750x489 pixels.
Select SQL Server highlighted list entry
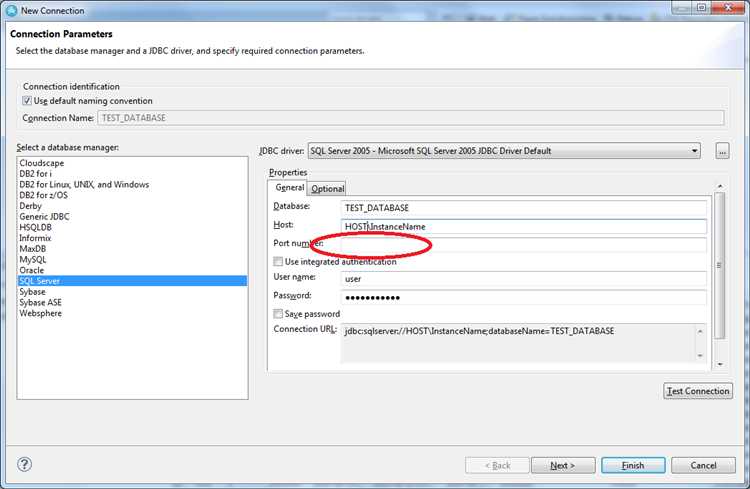(132, 281)
